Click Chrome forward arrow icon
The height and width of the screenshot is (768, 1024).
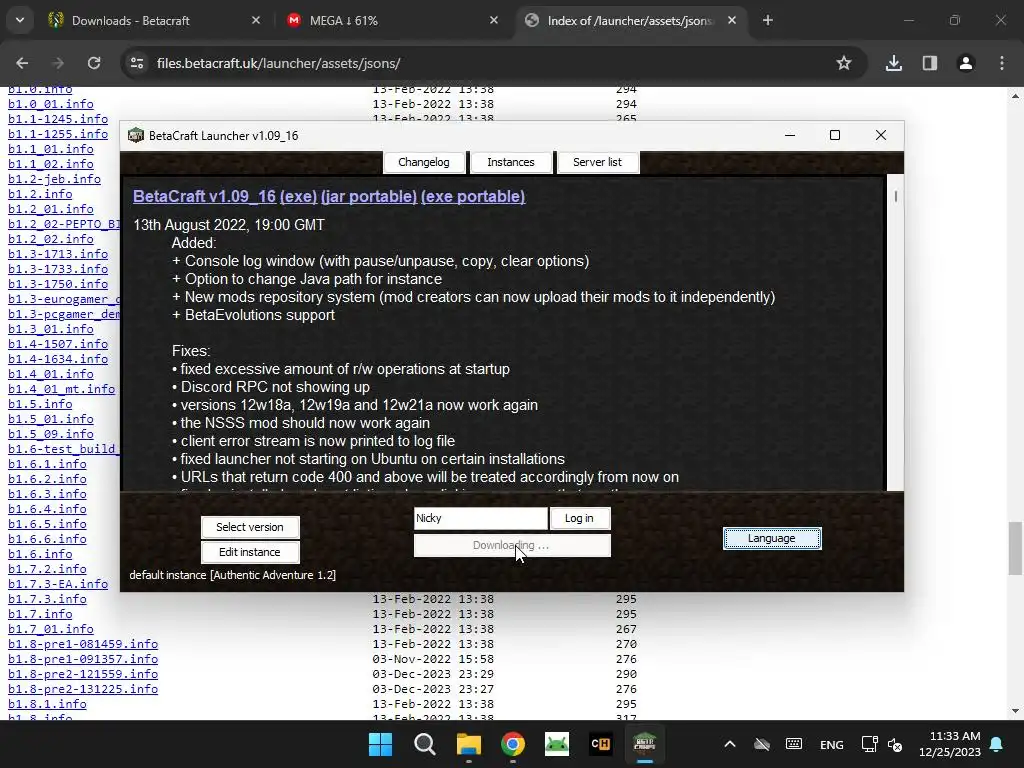pyautogui.click(x=58, y=63)
